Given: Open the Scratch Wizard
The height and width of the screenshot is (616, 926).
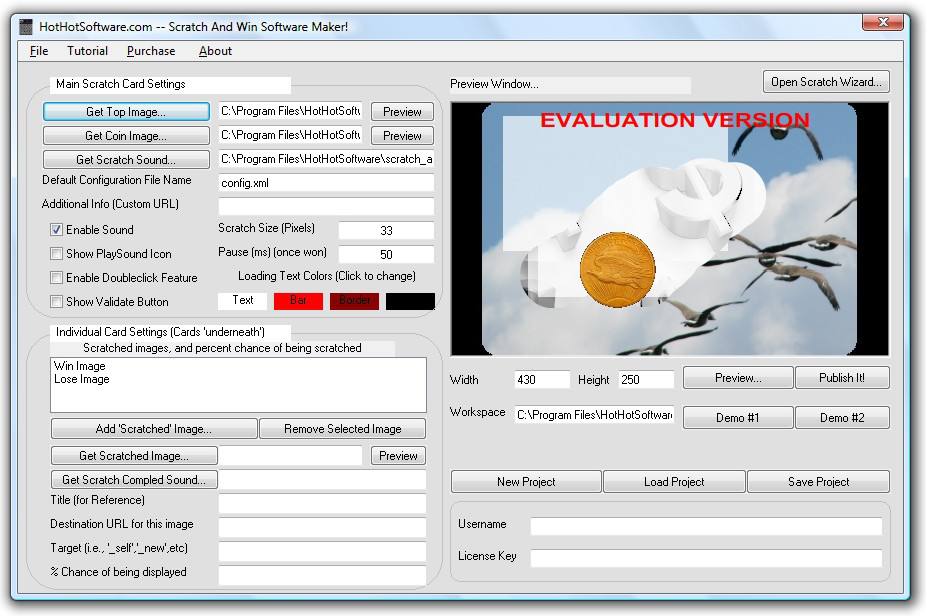Looking at the screenshot, I should 826,82.
